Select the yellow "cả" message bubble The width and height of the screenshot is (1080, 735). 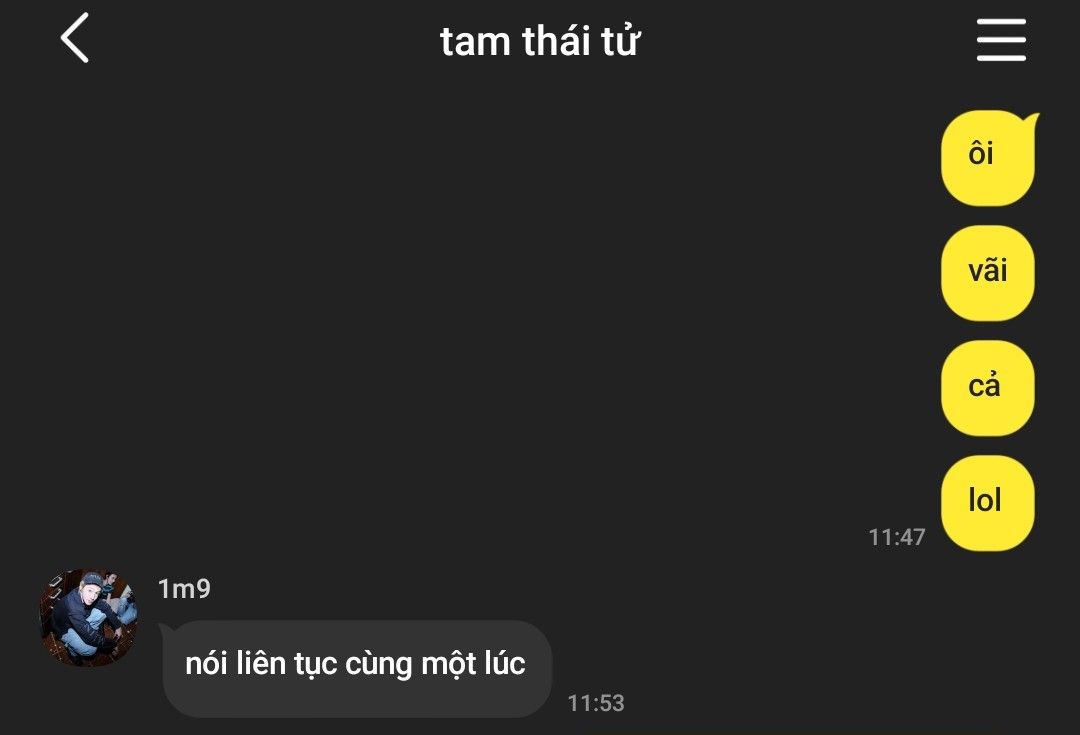(988, 388)
